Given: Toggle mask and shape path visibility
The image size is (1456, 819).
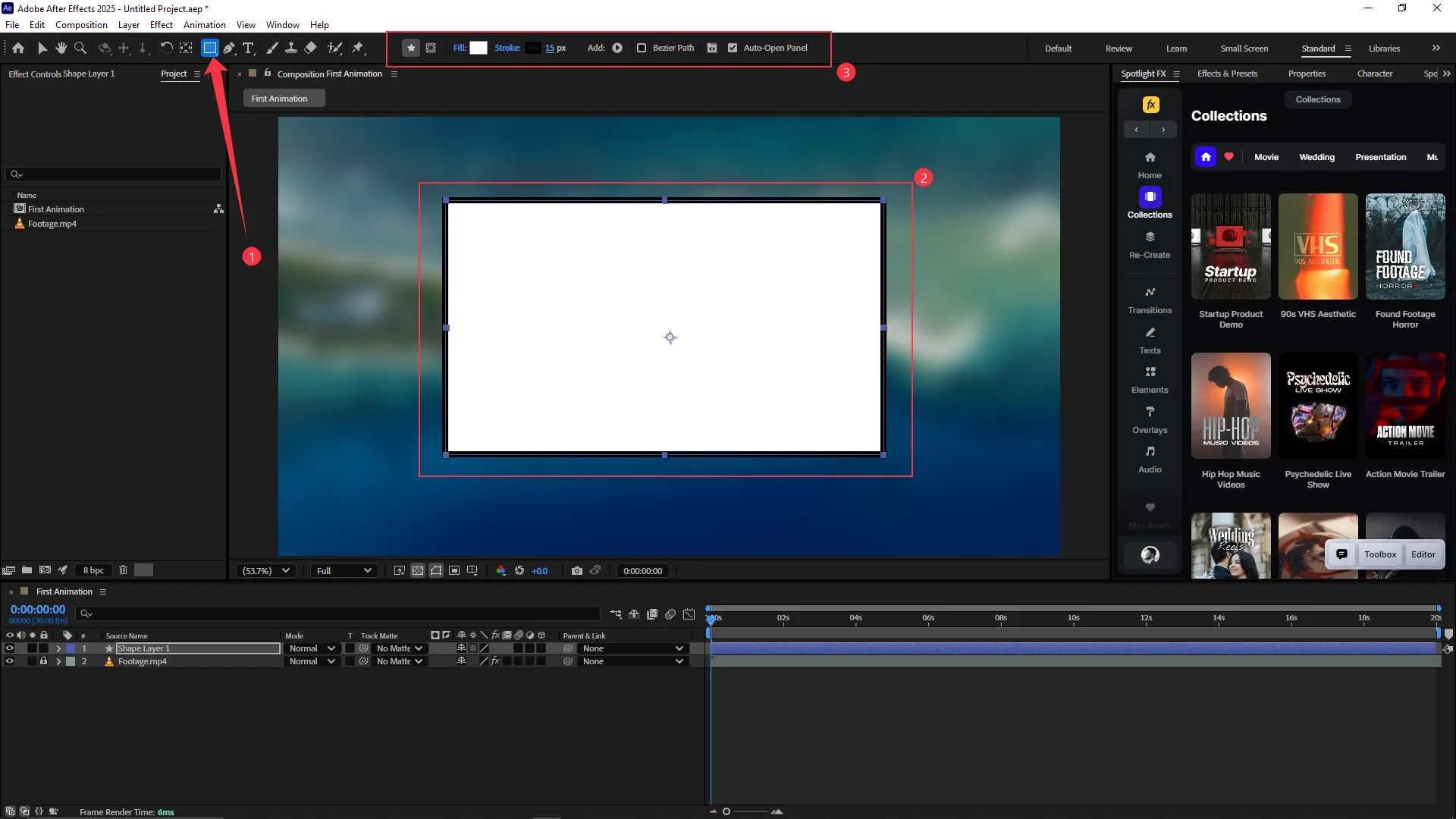Looking at the screenshot, I should 436,570.
